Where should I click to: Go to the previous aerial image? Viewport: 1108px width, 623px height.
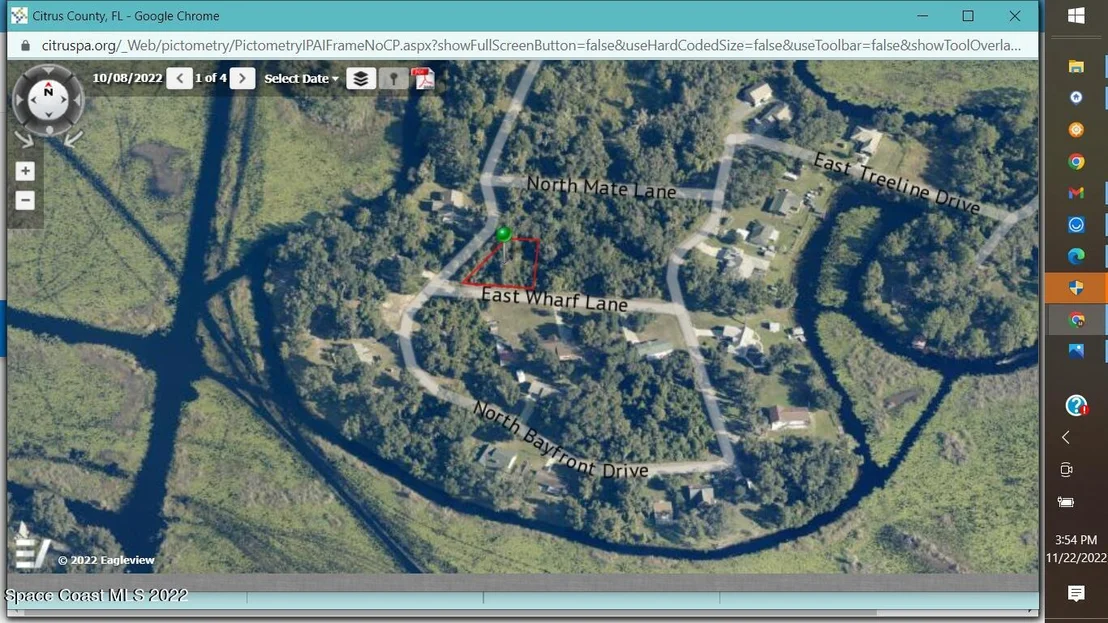coord(179,78)
